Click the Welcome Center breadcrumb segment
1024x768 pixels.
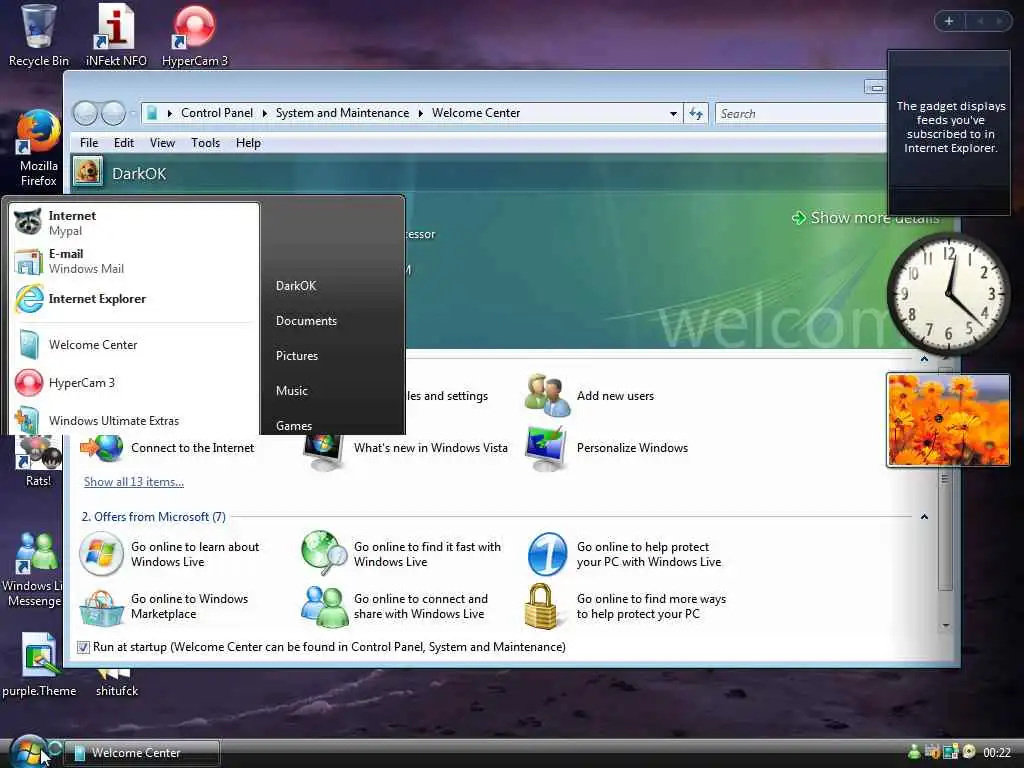(476, 113)
